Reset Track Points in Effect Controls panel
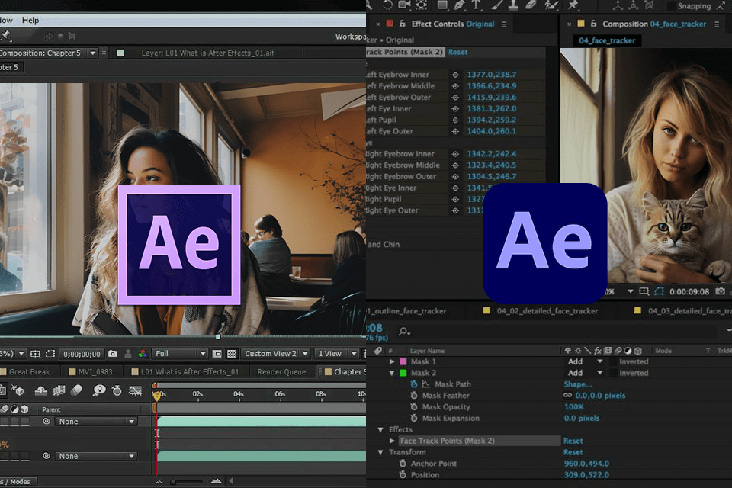 458,52
